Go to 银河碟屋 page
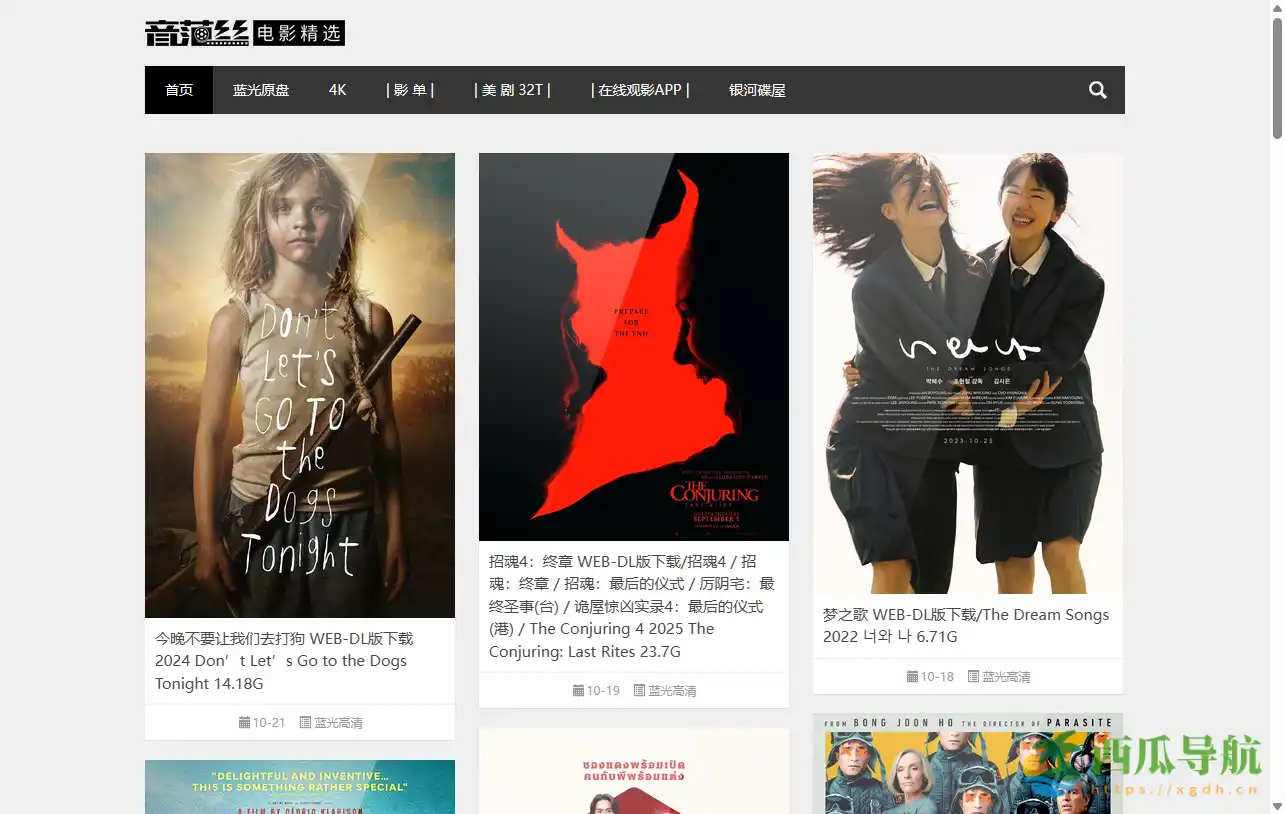The width and height of the screenshot is (1285, 814). (x=757, y=90)
